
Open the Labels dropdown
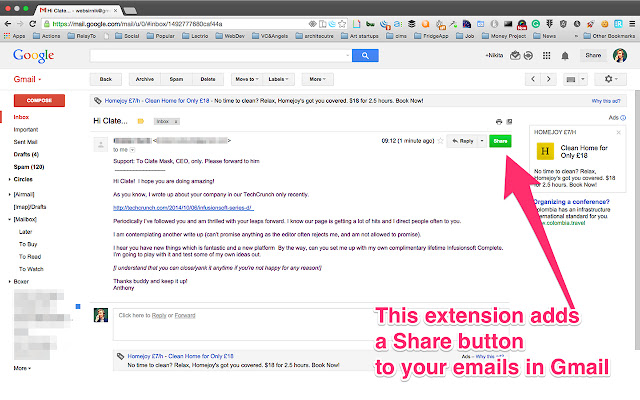[x=278, y=79]
